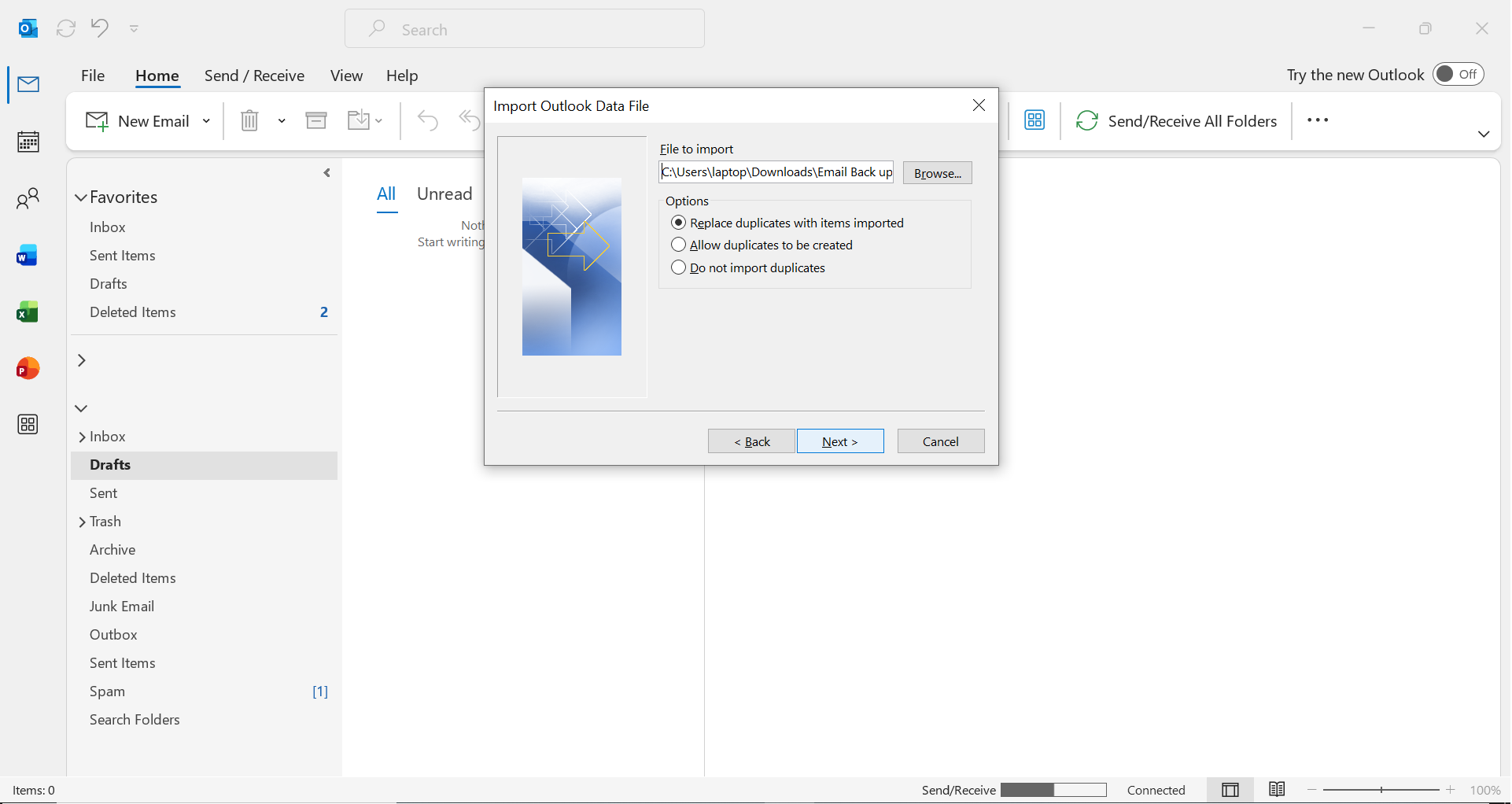Expand the Trash folder

click(82, 522)
